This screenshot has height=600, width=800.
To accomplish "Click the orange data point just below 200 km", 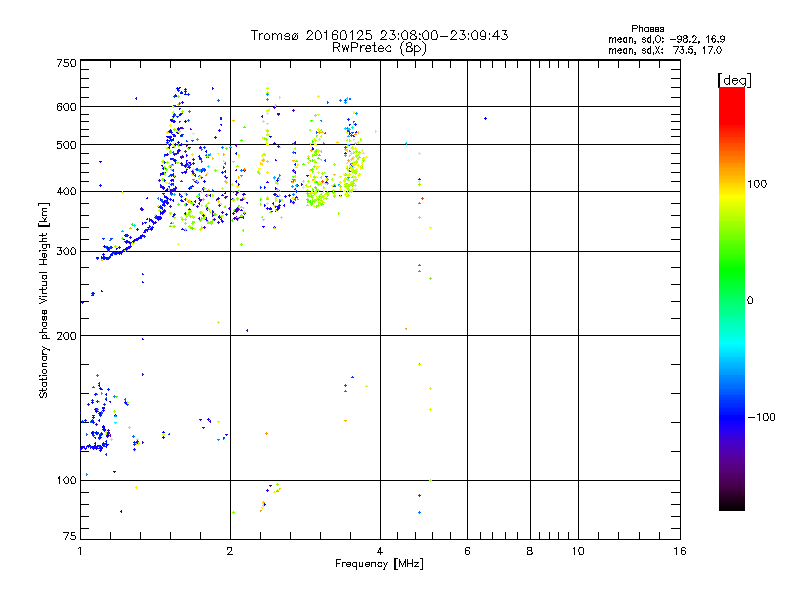I will (x=406, y=329).
